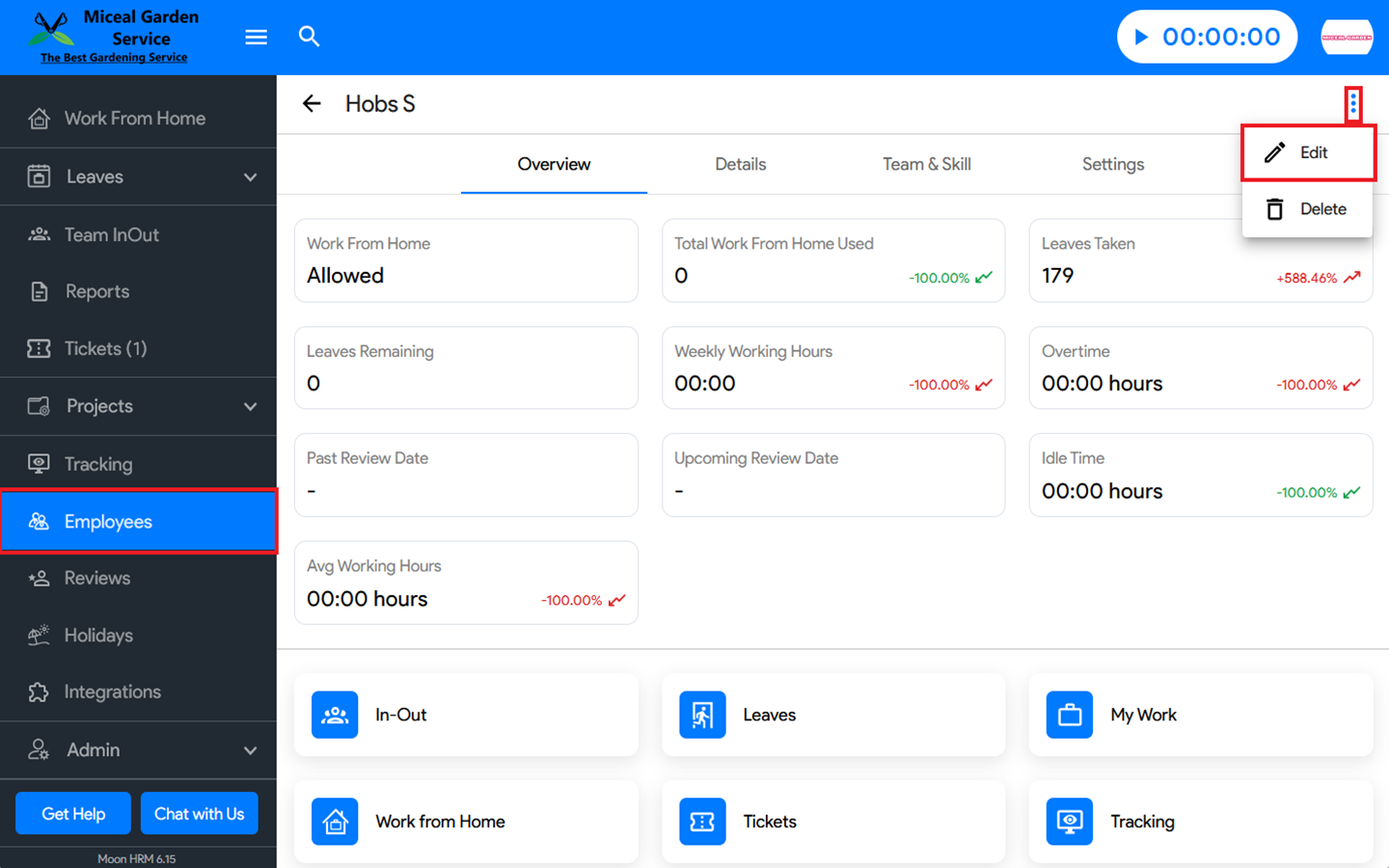Click the Leaves tile icon
The width and height of the screenshot is (1389, 868).
point(702,715)
